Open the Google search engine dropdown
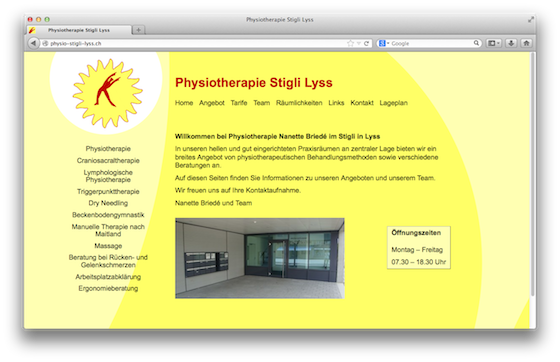This screenshot has width=560, height=362. tap(384, 43)
